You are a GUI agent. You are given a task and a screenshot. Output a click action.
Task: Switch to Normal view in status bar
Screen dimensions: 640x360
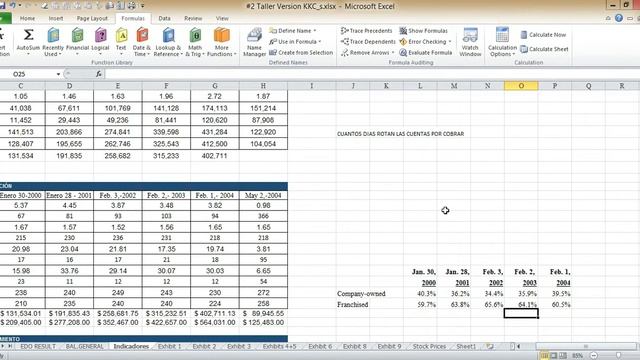(x=544, y=356)
